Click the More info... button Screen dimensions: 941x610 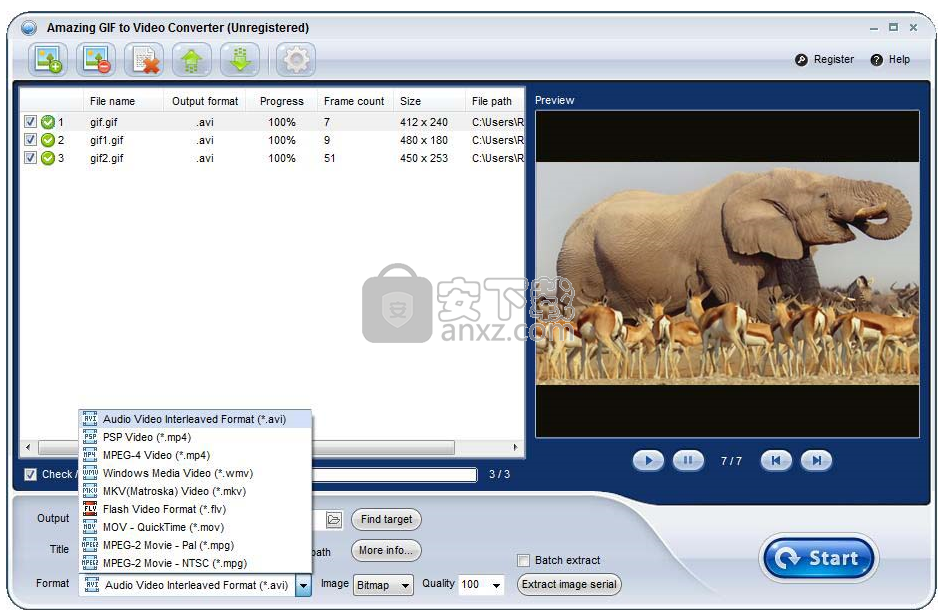point(386,550)
